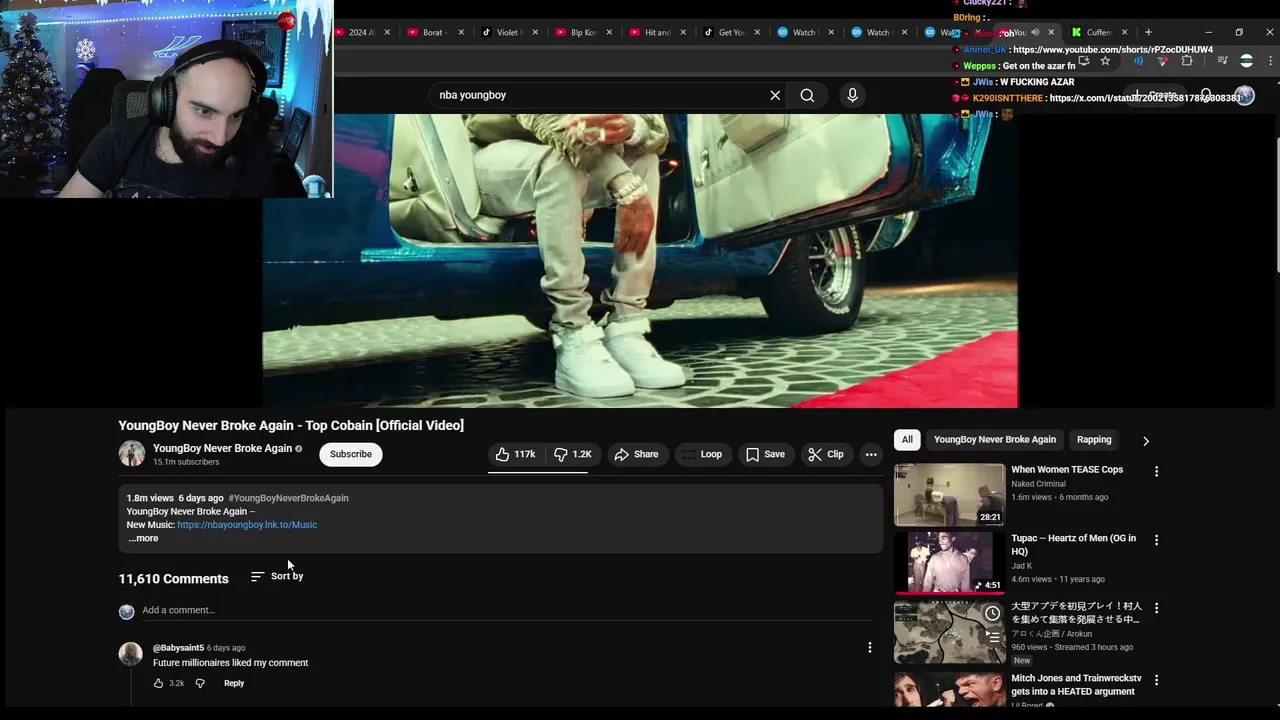This screenshot has width=1280, height=720.
Task: Bookmark this page with the star icon
Action: (1105, 61)
